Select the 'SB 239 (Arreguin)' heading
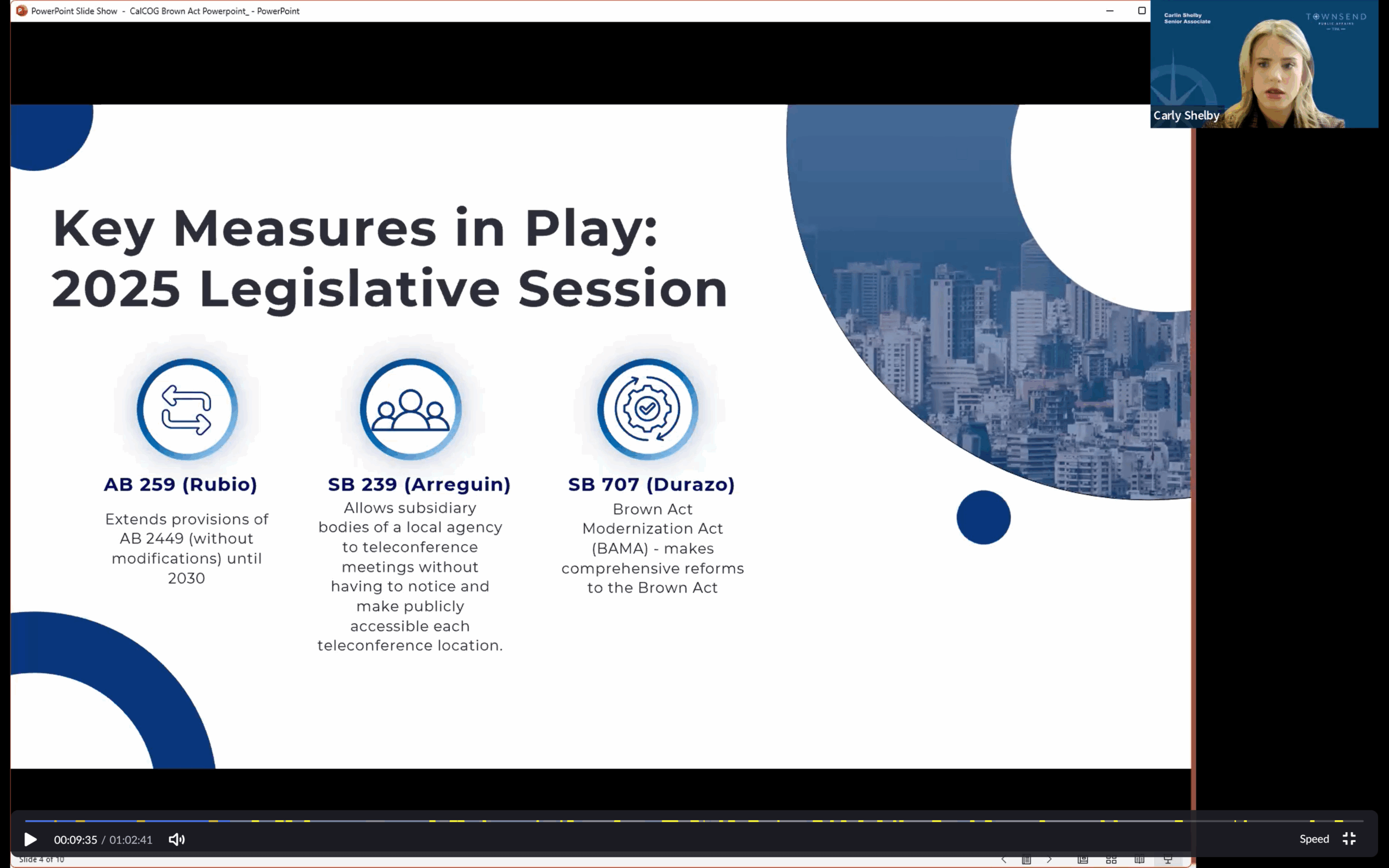The width and height of the screenshot is (1389, 868). coord(419,484)
